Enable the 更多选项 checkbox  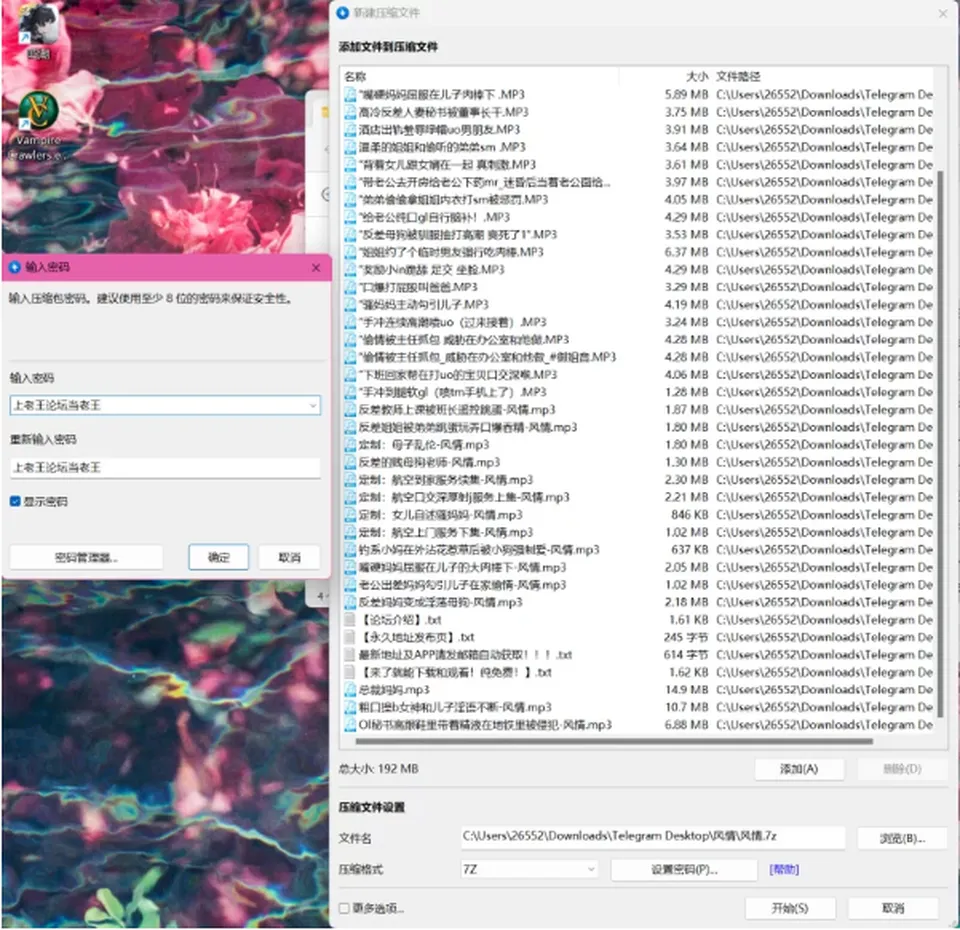coord(344,908)
